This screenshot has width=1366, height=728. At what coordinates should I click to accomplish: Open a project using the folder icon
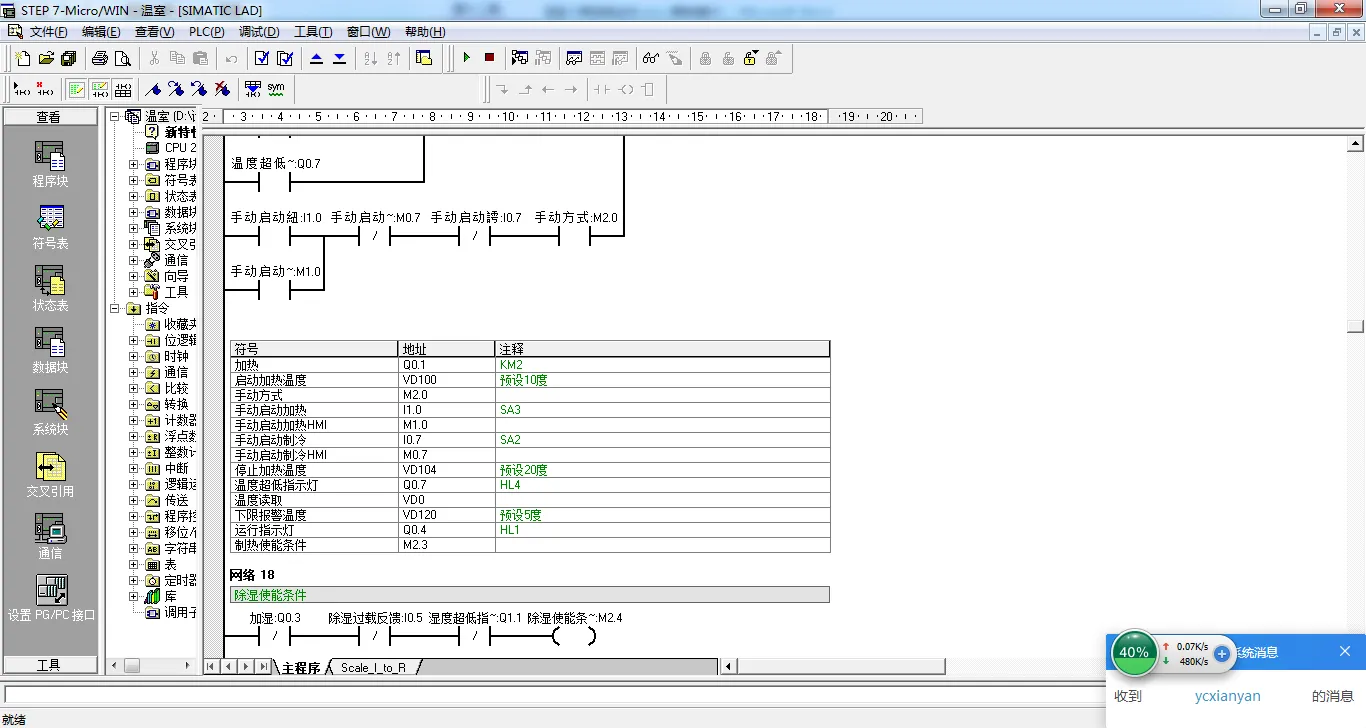tap(46, 58)
